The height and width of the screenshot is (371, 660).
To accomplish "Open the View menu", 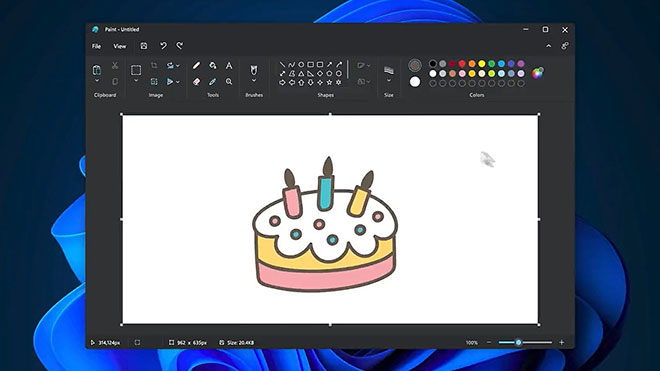I will point(120,46).
